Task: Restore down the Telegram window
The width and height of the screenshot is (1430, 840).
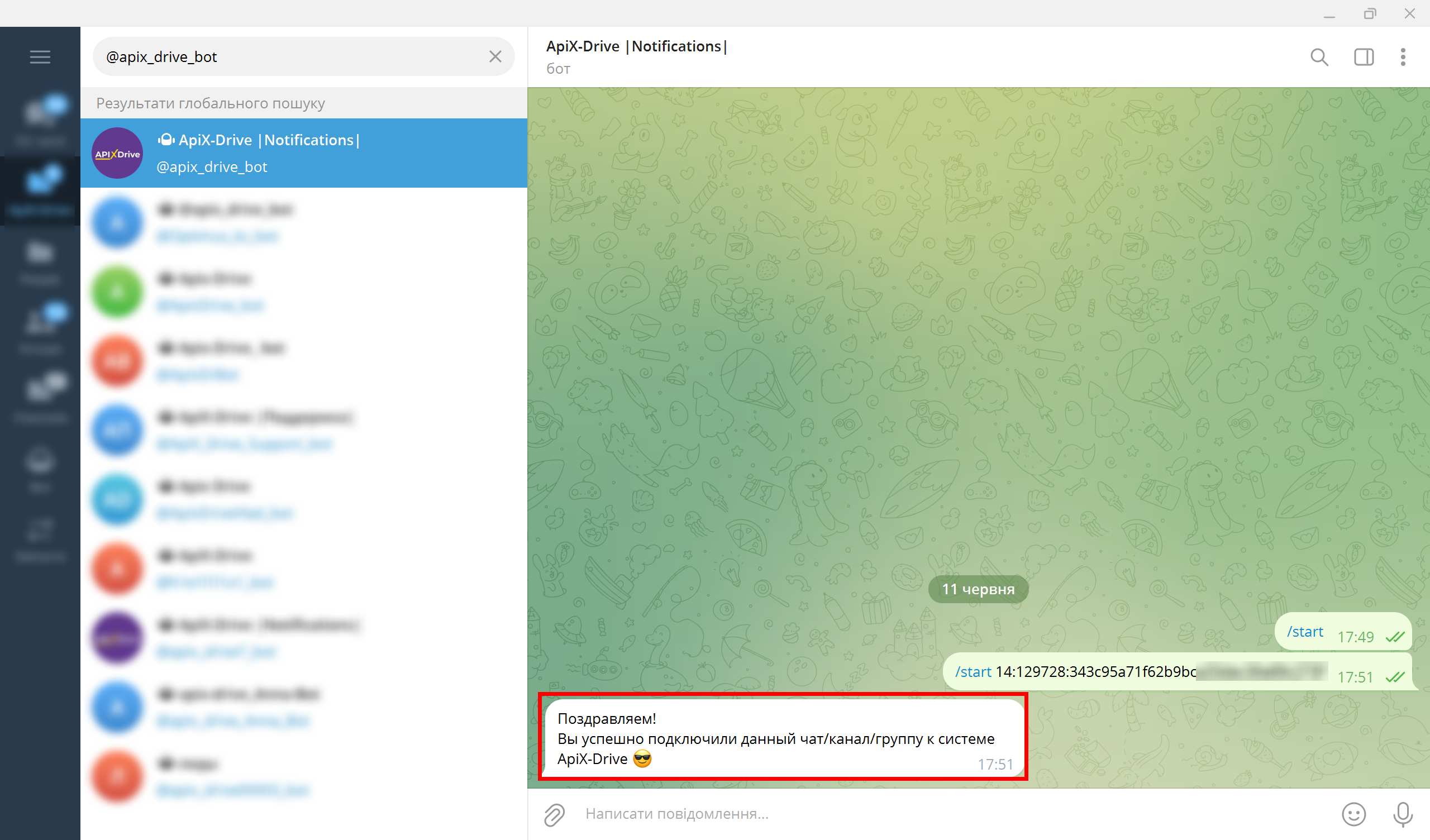Action: (x=1370, y=13)
